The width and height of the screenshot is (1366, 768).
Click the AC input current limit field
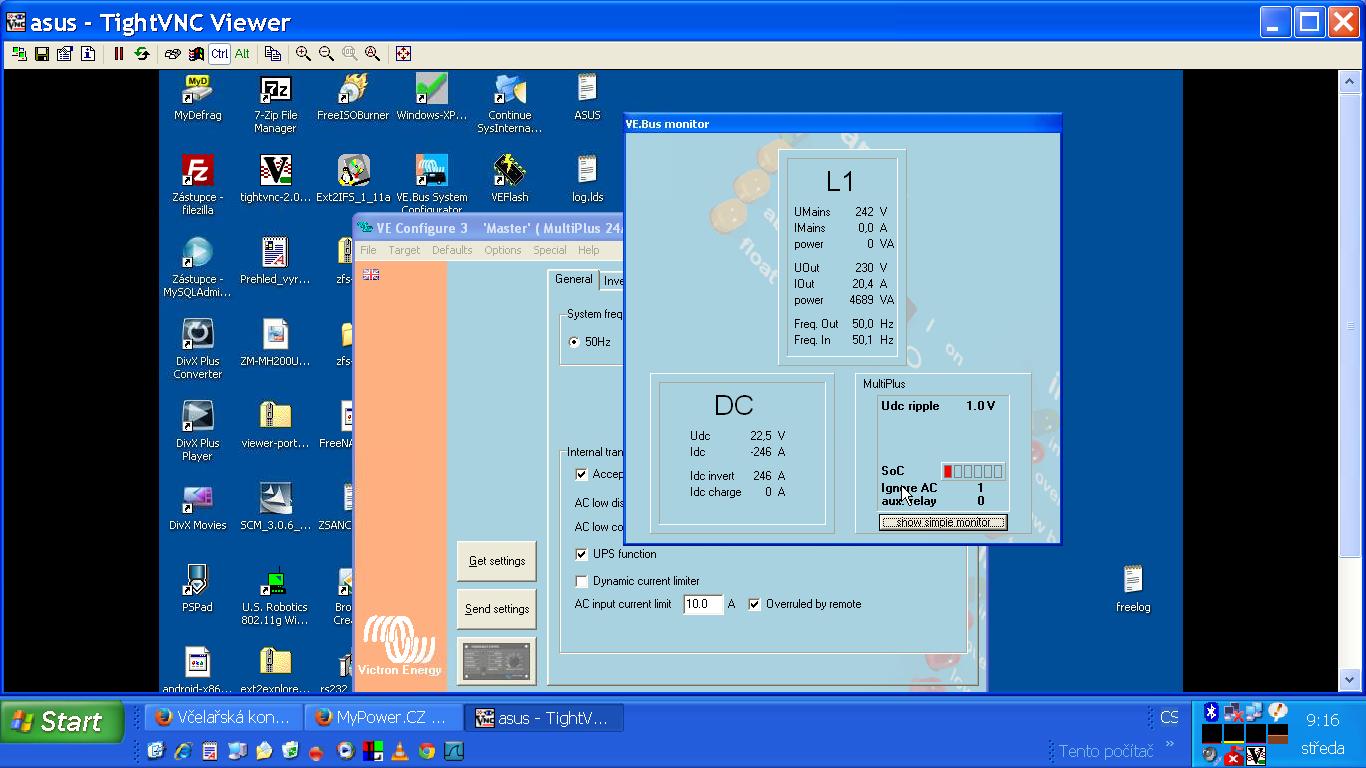click(x=702, y=604)
